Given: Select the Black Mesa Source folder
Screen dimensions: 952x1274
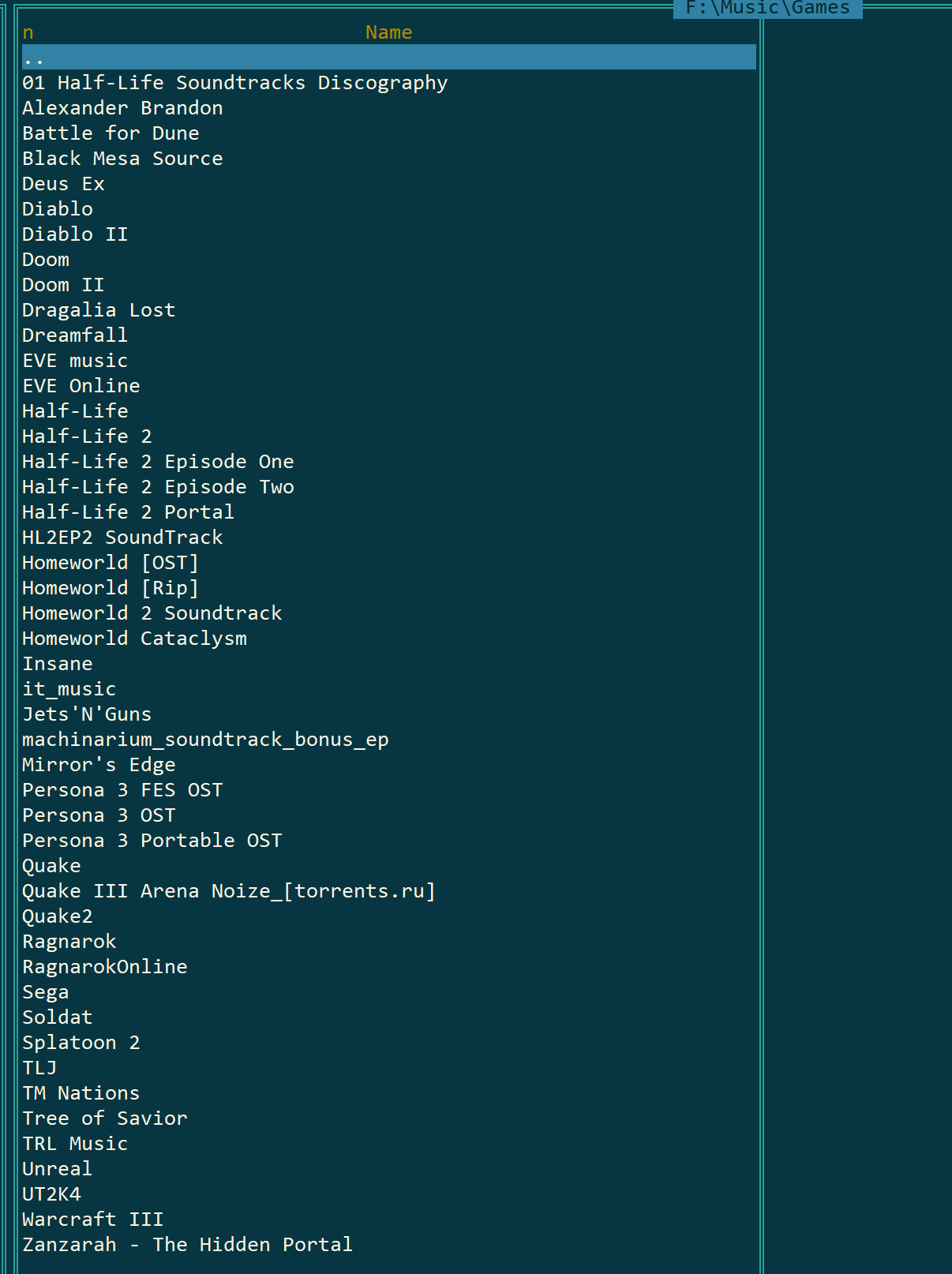Looking at the screenshot, I should [122, 159].
